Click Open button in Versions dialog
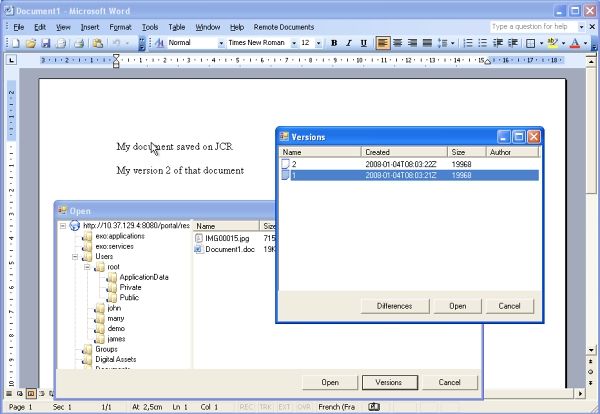Image resolution: width=600 pixels, height=414 pixels. click(458, 306)
